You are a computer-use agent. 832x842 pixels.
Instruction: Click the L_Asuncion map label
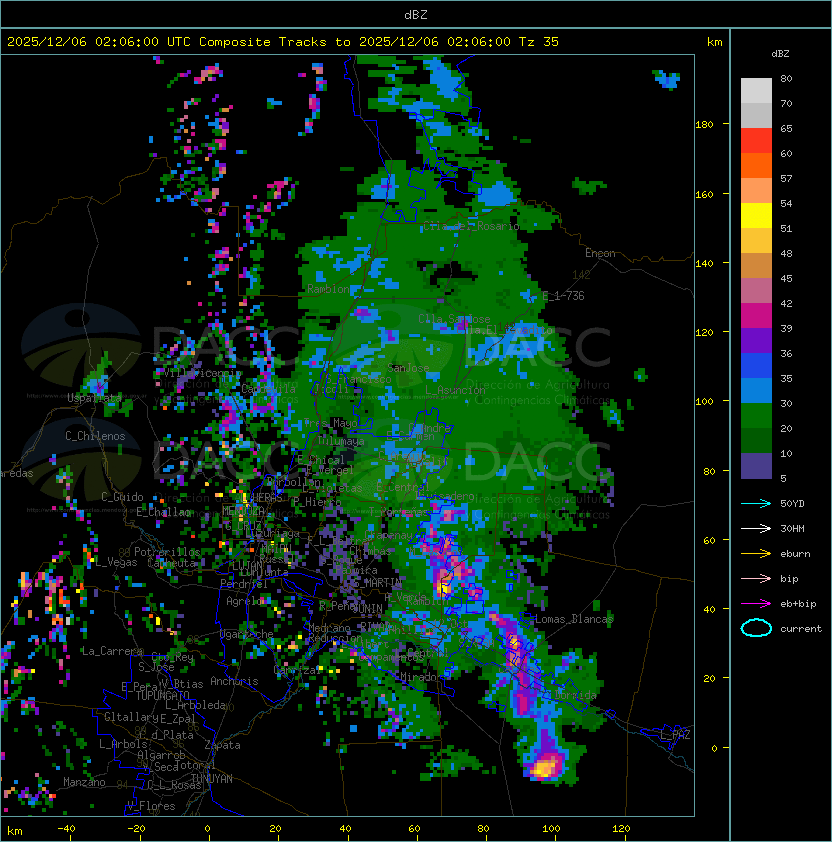point(455,390)
